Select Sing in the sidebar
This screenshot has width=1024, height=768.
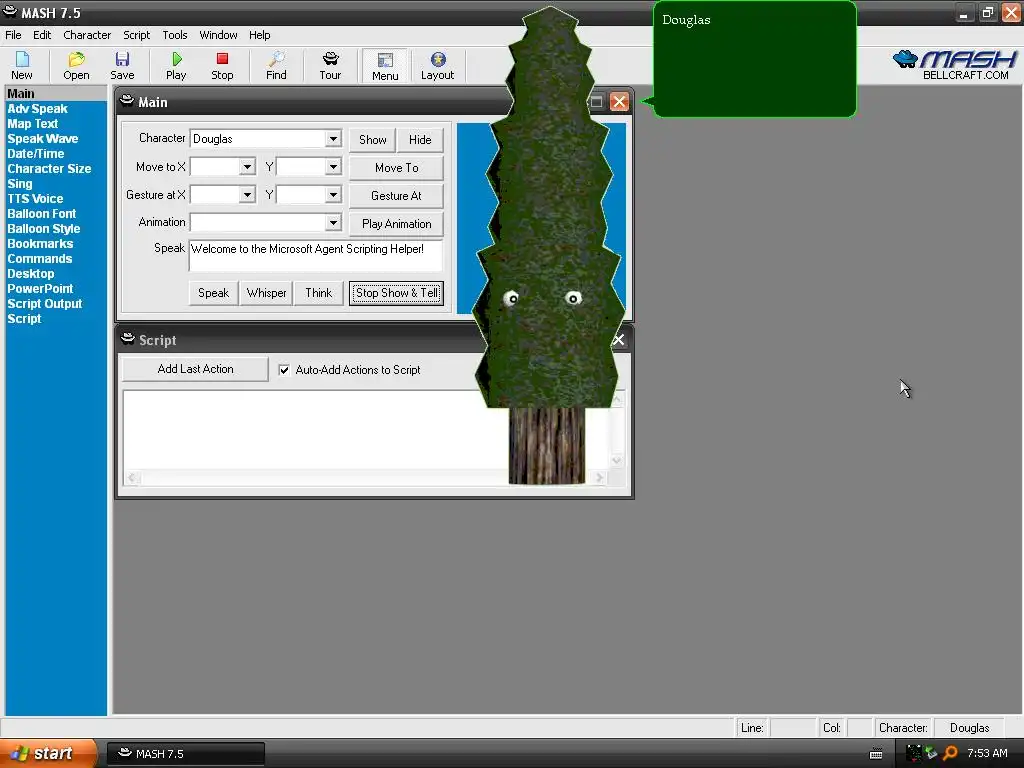click(x=20, y=184)
